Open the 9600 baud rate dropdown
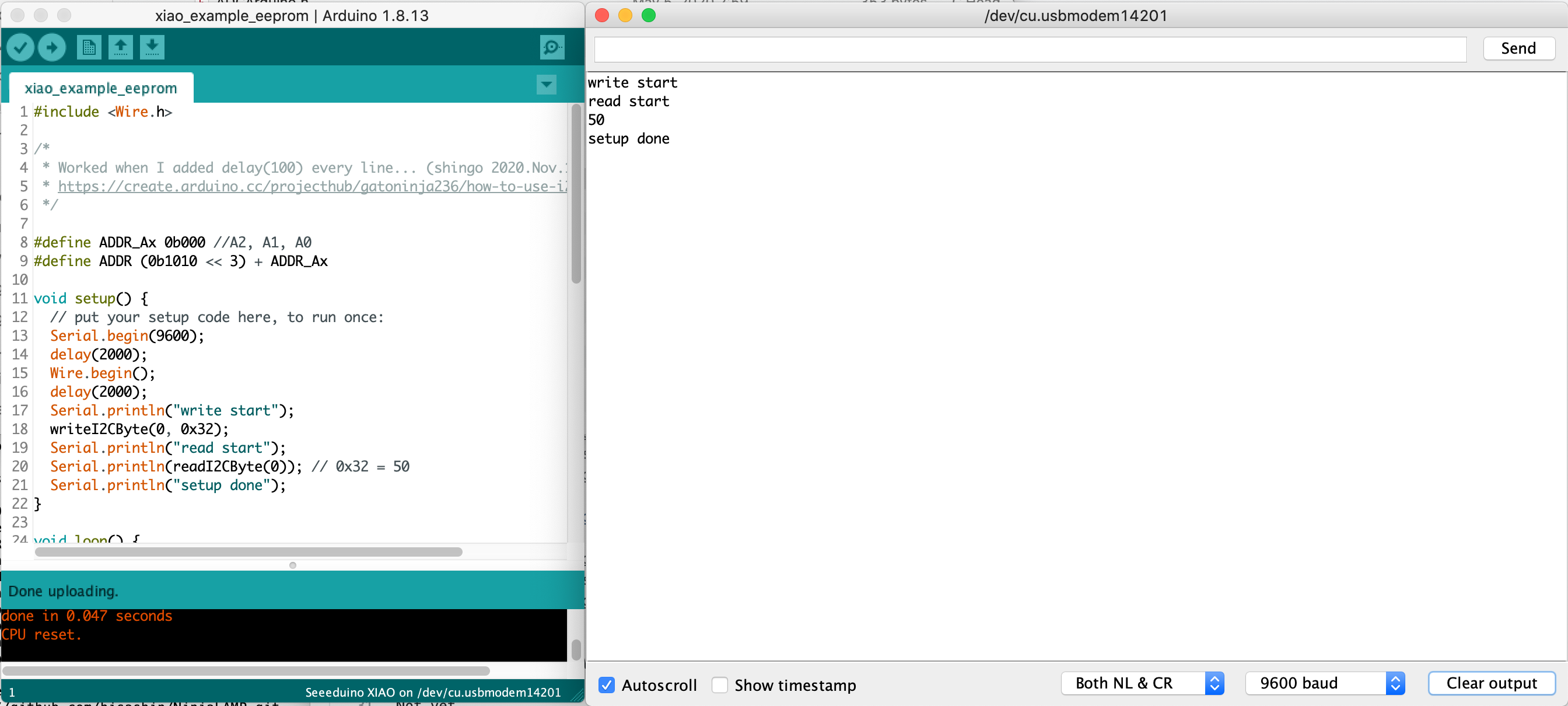The width and height of the screenshot is (1568, 706). (x=1324, y=683)
